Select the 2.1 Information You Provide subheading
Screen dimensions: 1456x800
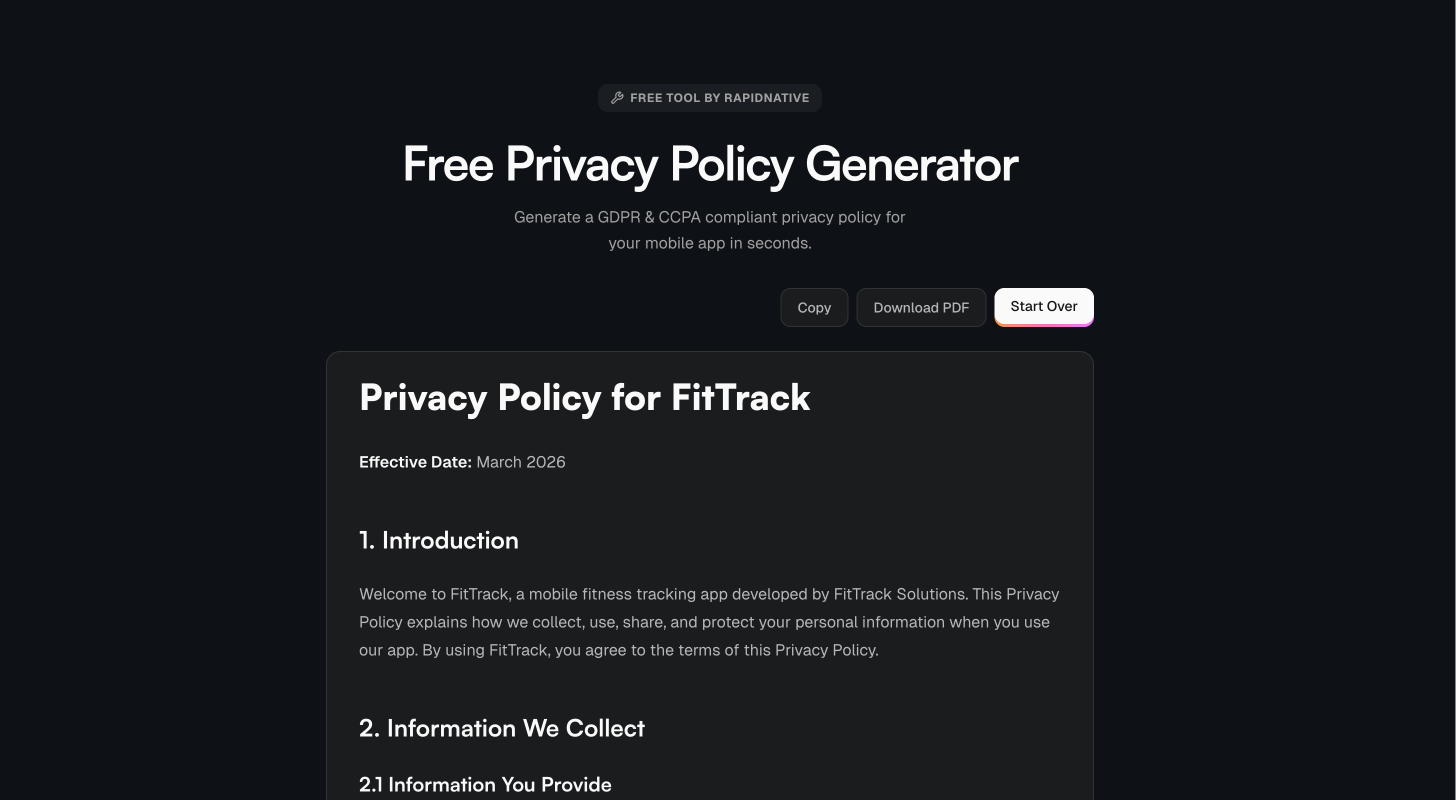coord(485,785)
